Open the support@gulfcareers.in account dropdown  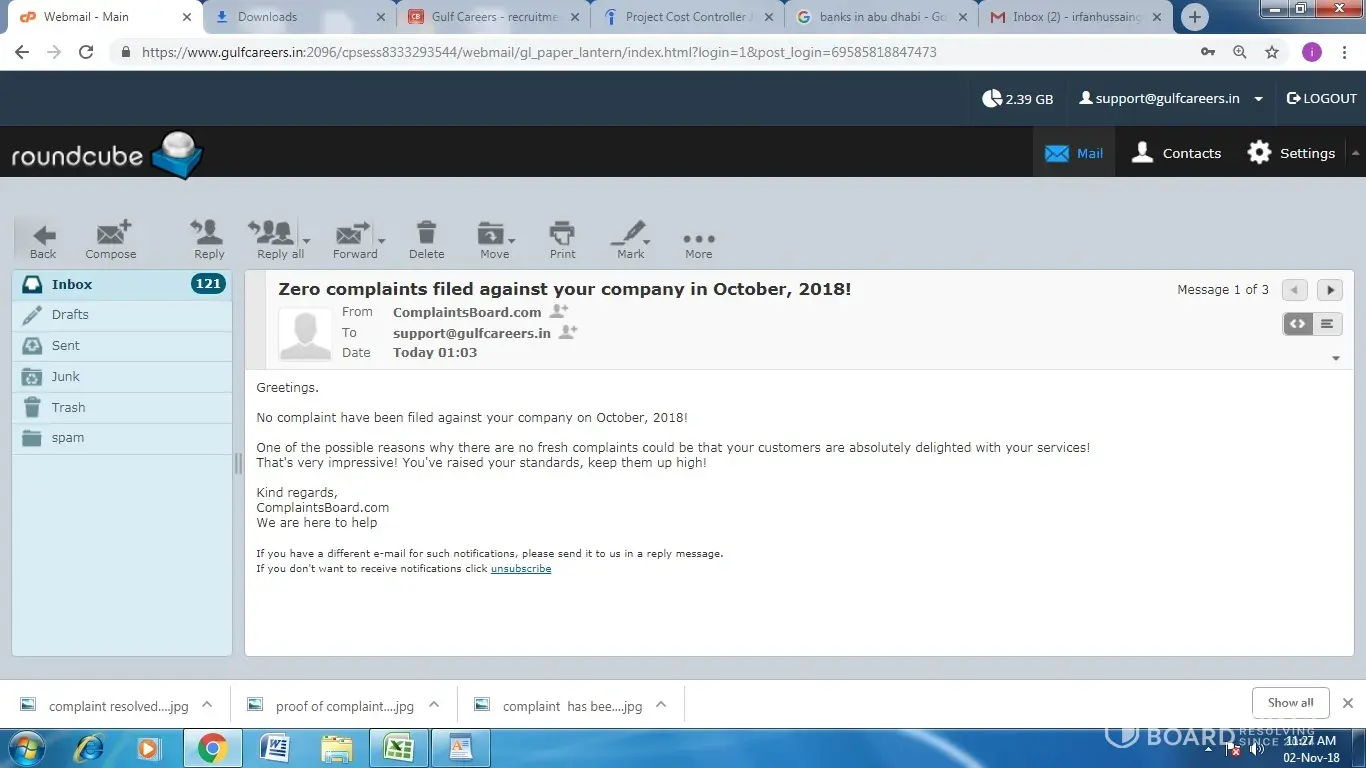click(x=1258, y=99)
